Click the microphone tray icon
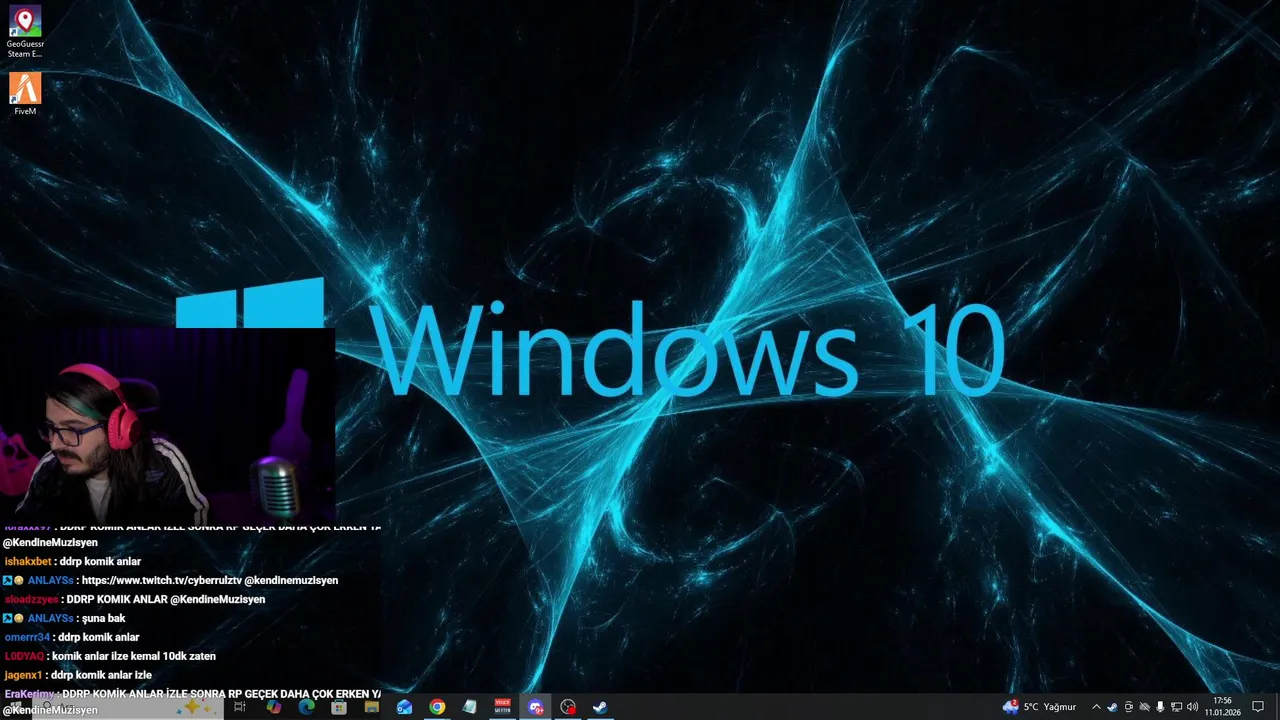 point(1160,707)
